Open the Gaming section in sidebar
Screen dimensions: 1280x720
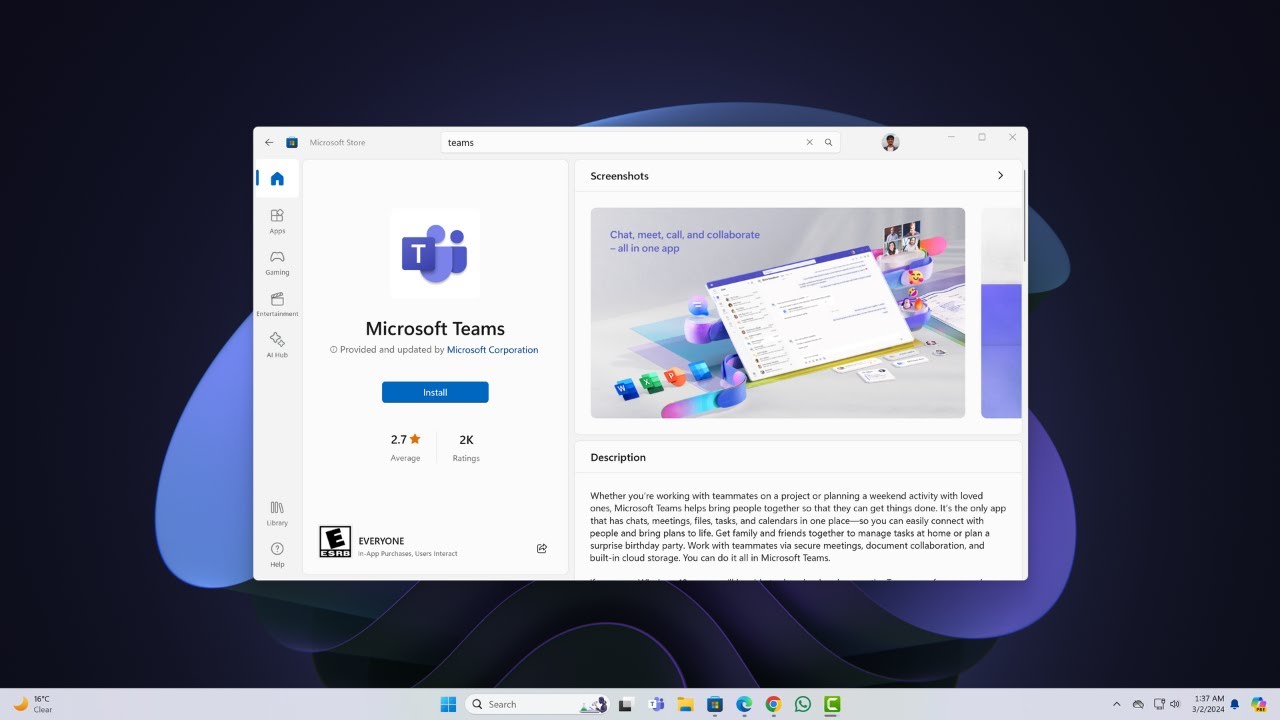click(x=277, y=262)
